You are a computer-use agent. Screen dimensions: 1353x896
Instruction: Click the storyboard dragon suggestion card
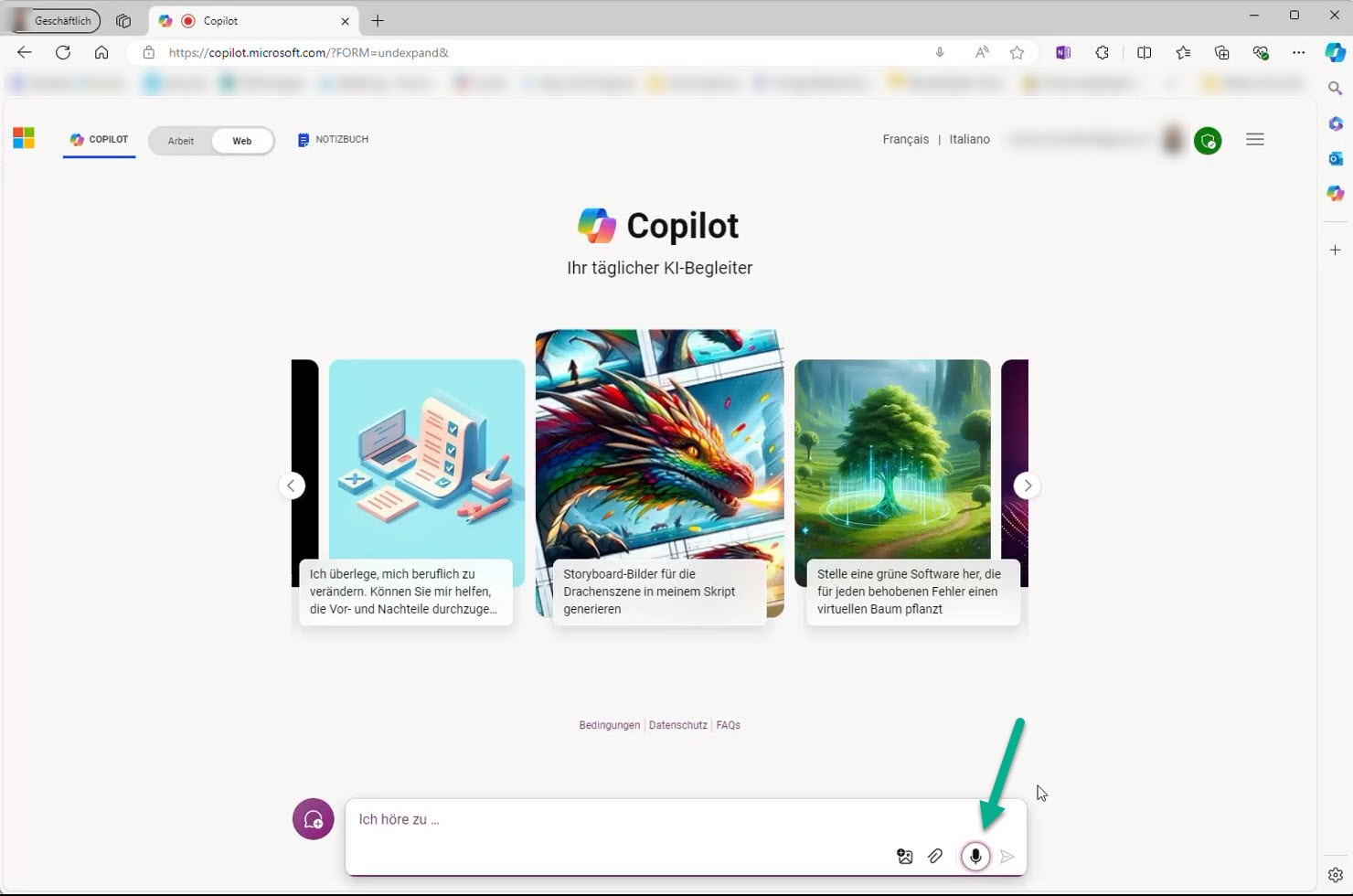(659, 475)
